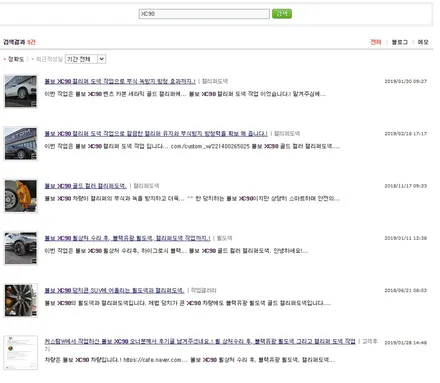This screenshot has width=440, height=383.
Task: Open thumbnail of the review document page
Action: click(21, 353)
